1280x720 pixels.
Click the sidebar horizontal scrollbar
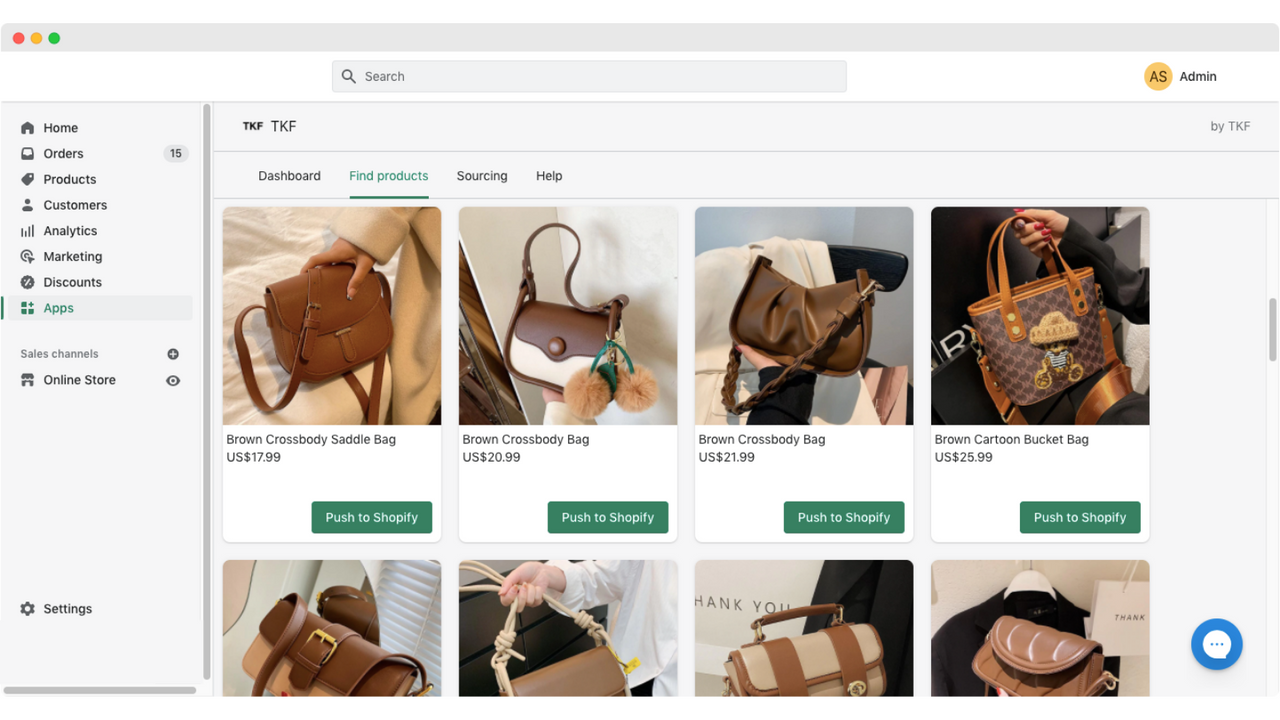(x=100, y=690)
